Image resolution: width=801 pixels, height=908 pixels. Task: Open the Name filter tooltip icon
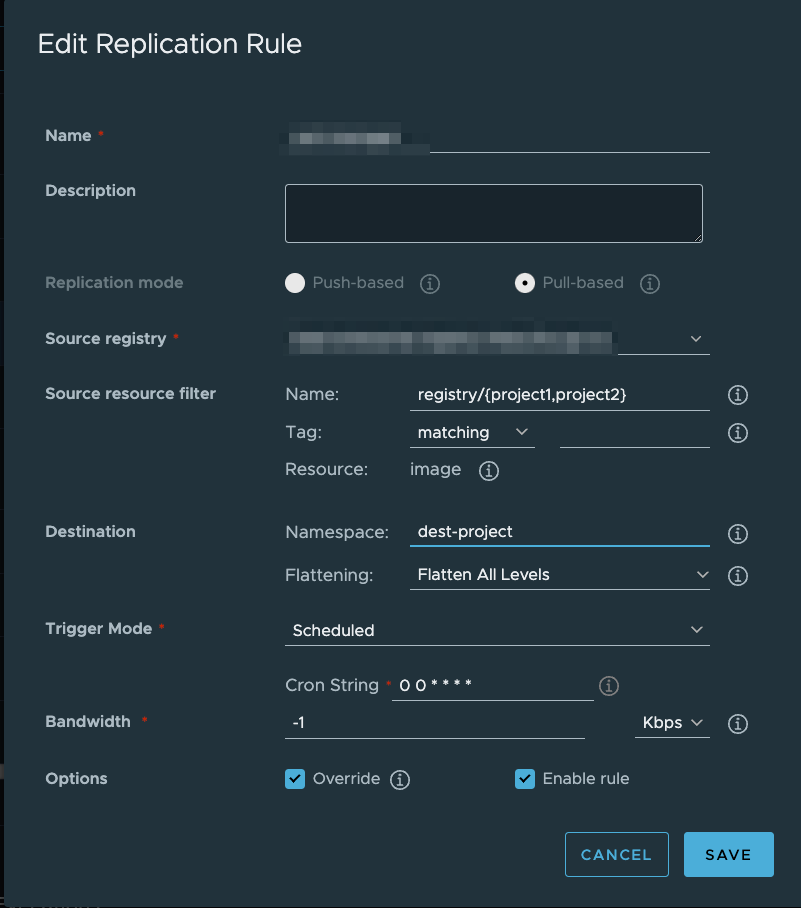click(x=737, y=395)
